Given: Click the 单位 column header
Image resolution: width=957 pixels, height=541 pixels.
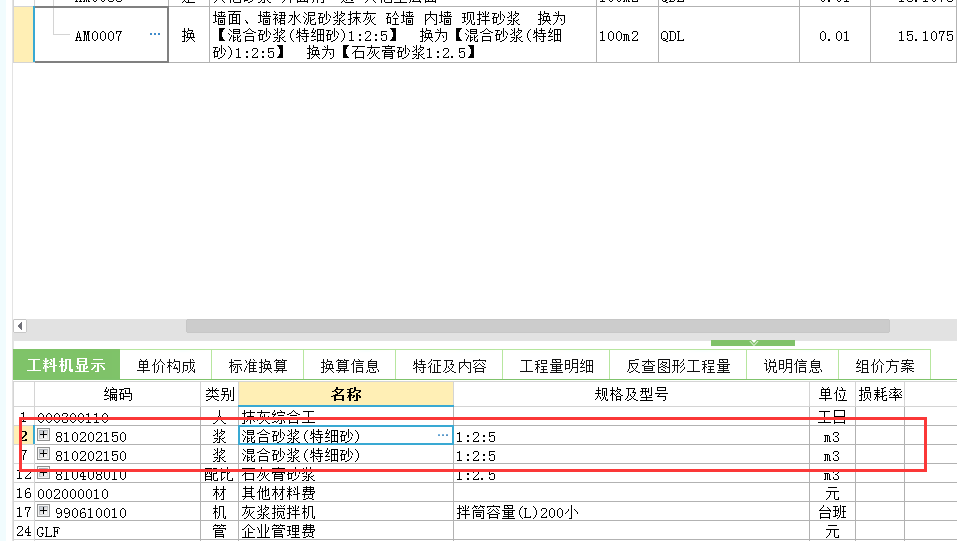Looking at the screenshot, I should tap(832, 394).
